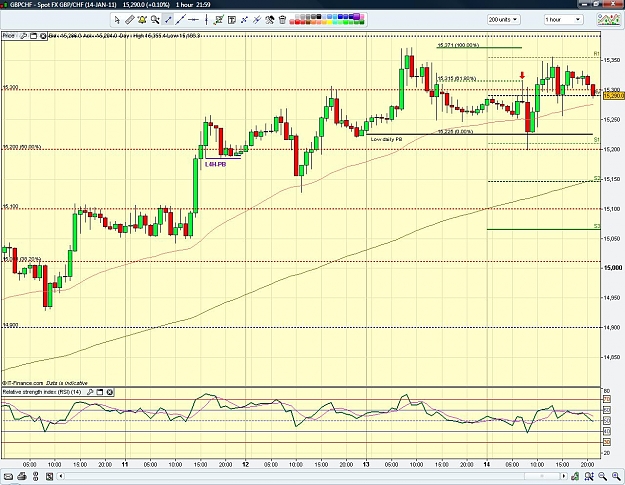Viewport: 625px width, 485px height.
Task: Maximize the Price panel window icon
Action: pos(33,36)
